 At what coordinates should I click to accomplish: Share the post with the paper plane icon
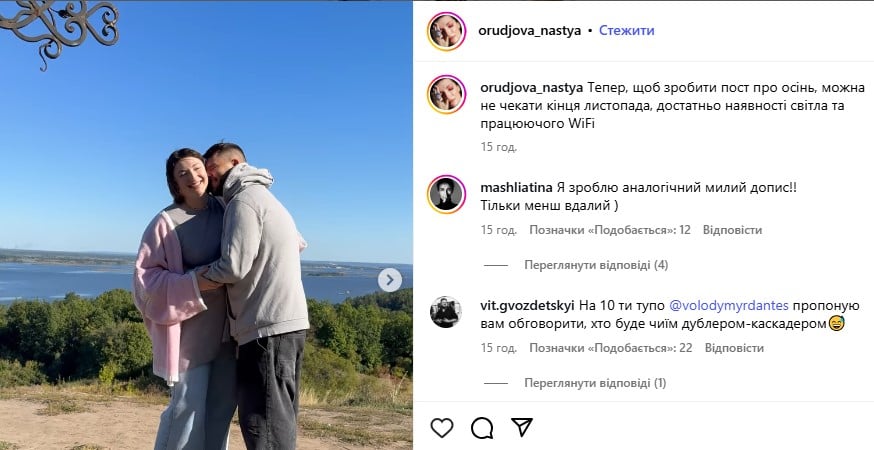[x=522, y=427]
